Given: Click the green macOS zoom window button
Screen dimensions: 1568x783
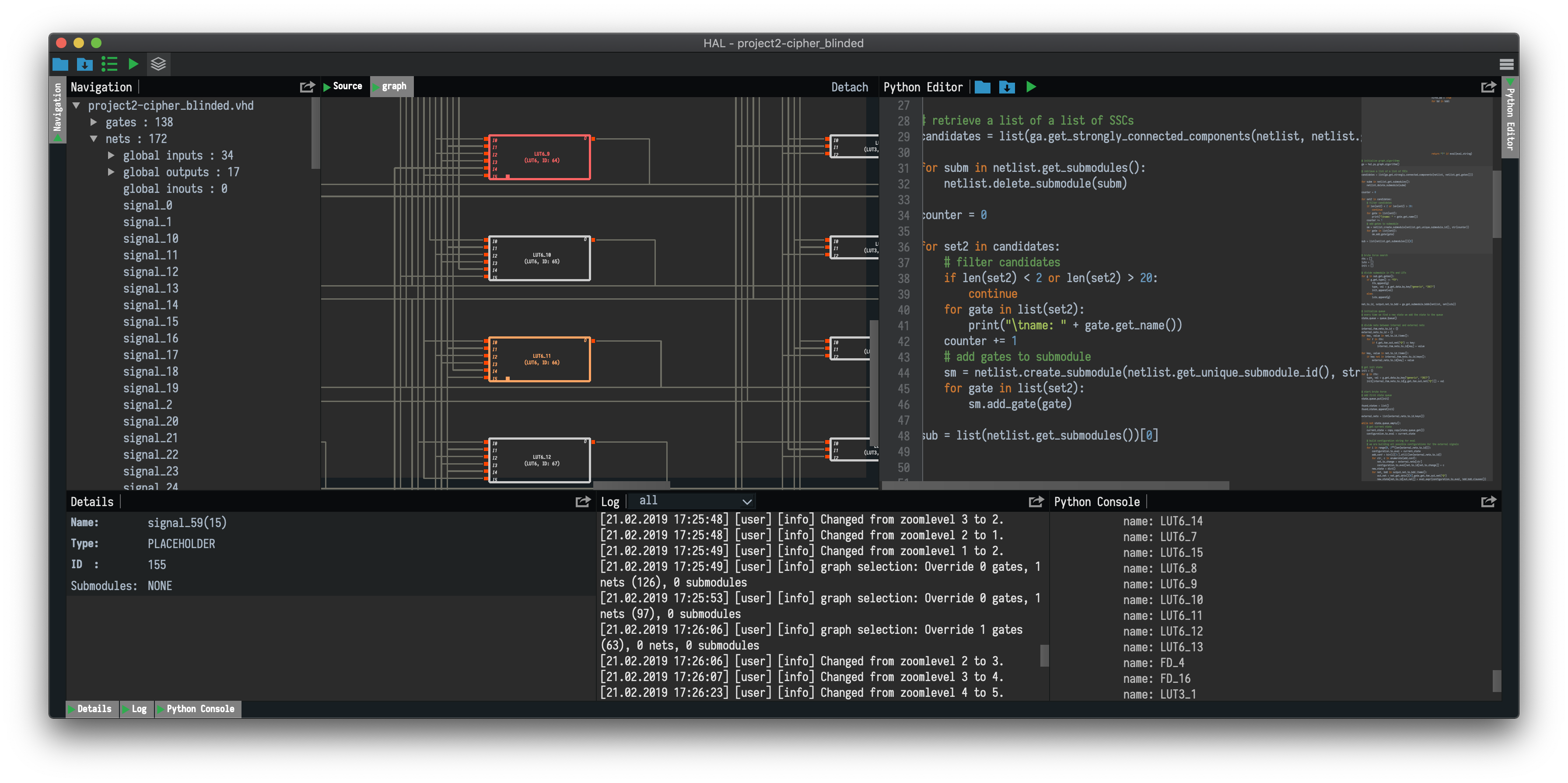Looking at the screenshot, I should 96,42.
